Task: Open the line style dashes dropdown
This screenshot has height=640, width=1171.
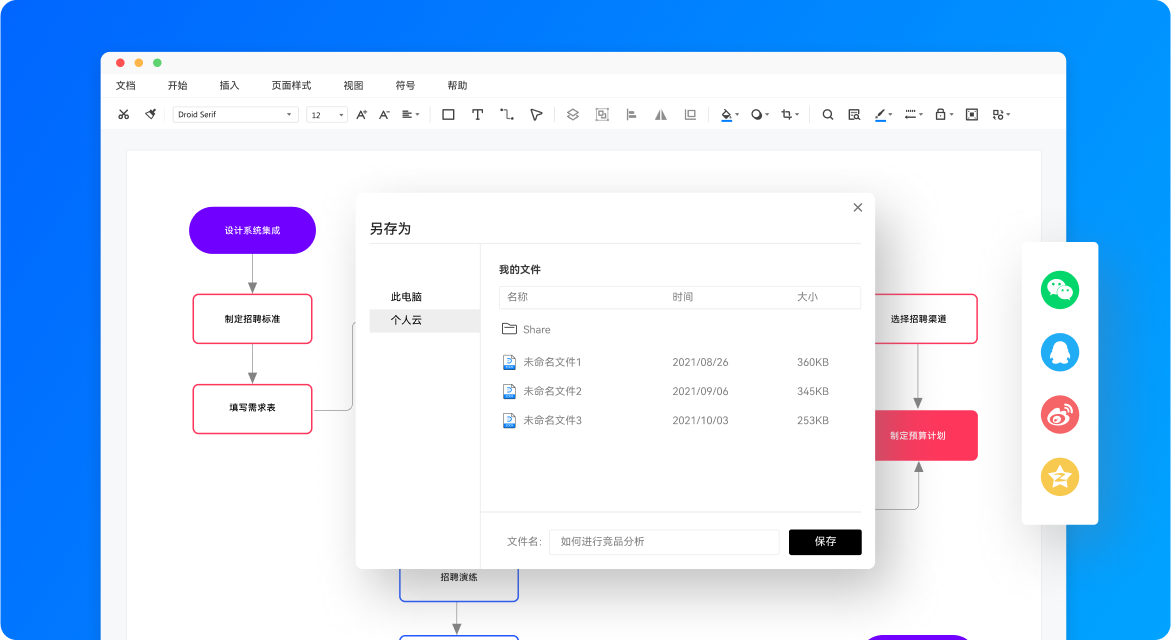Action: tap(913, 114)
